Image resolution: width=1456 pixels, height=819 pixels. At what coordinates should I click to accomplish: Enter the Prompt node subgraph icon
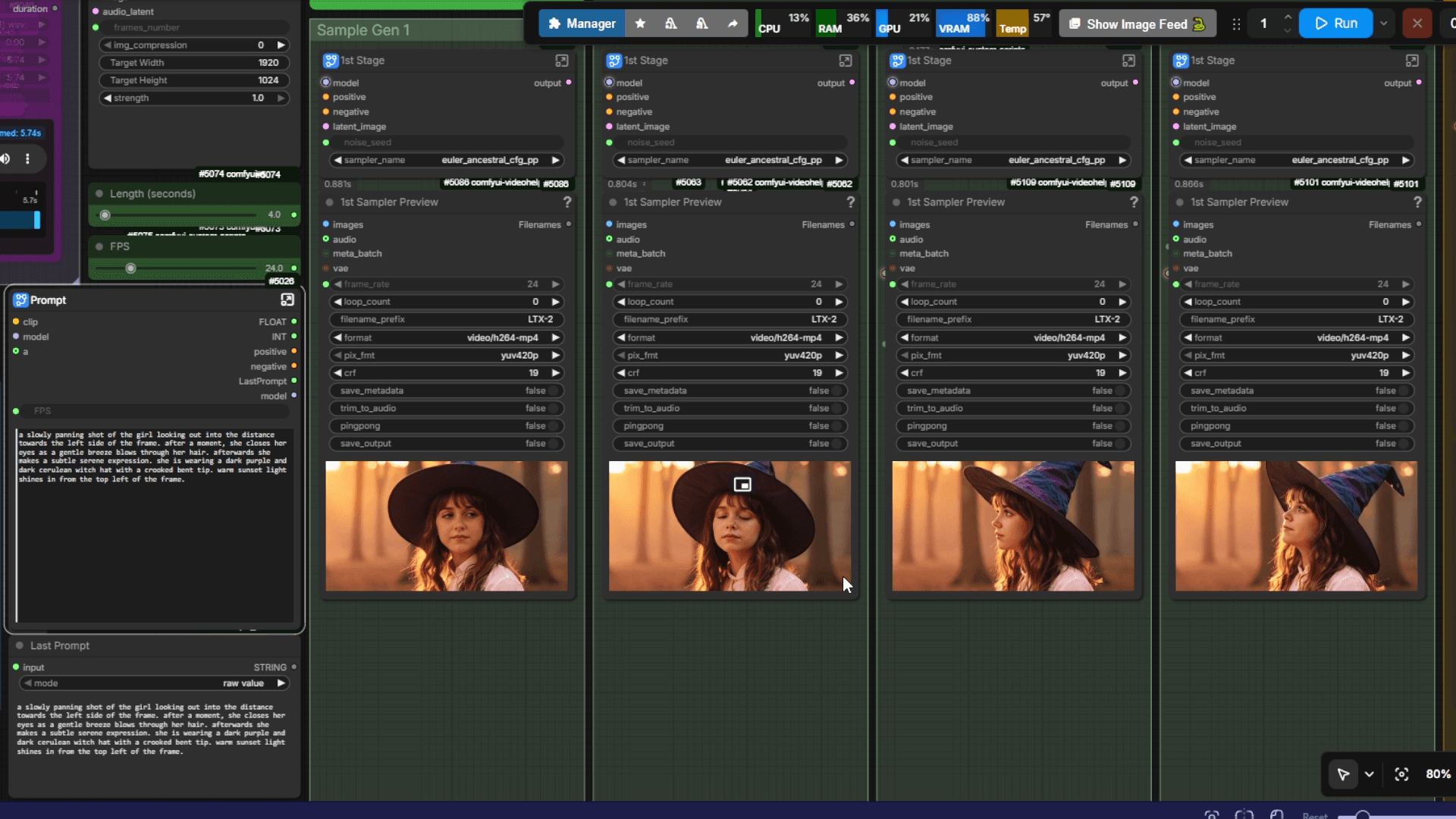[287, 300]
